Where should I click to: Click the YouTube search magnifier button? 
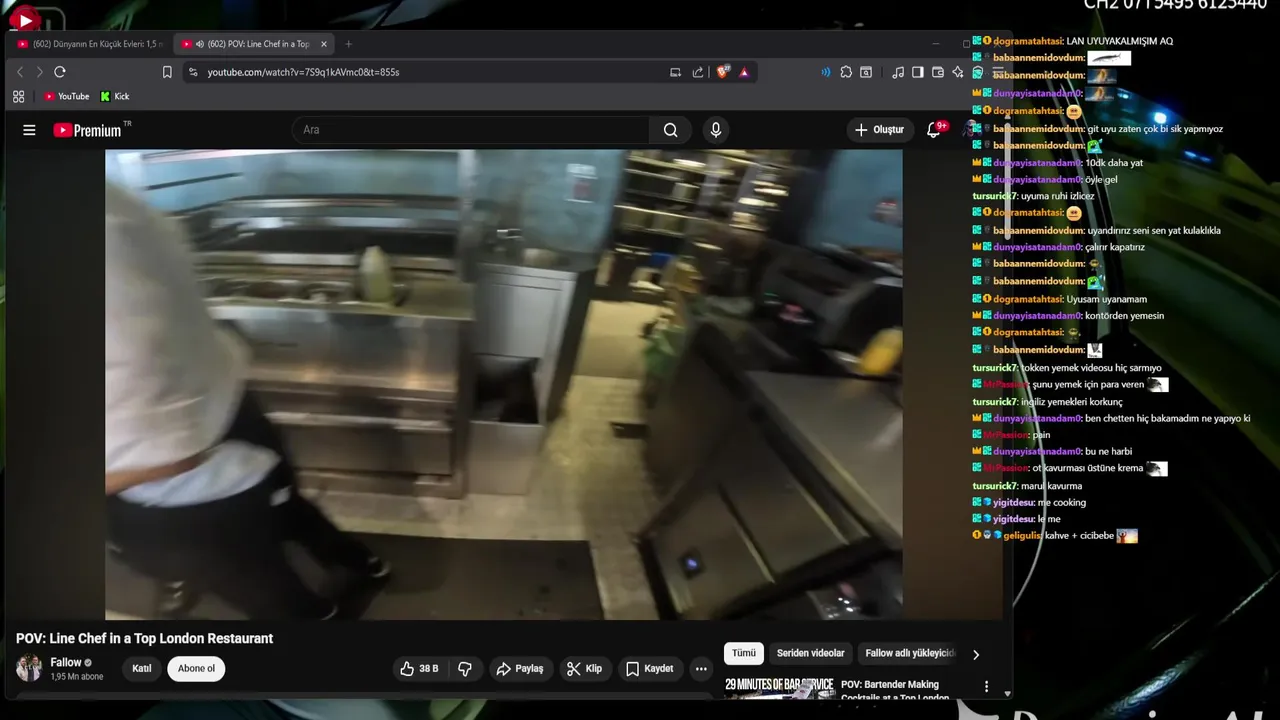(x=670, y=130)
